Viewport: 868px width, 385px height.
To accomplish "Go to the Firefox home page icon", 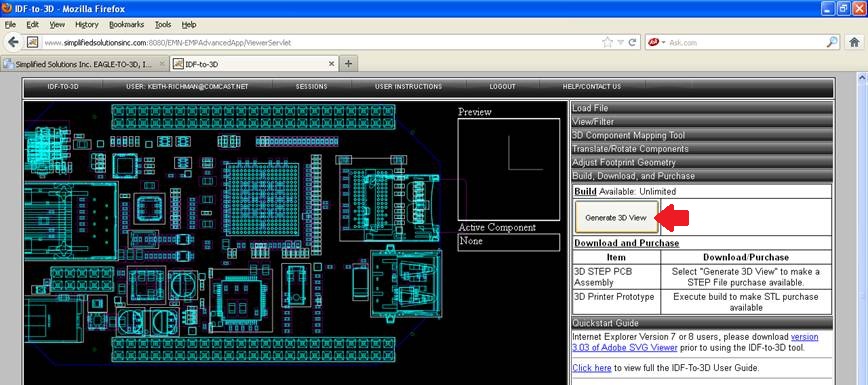I will click(854, 42).
